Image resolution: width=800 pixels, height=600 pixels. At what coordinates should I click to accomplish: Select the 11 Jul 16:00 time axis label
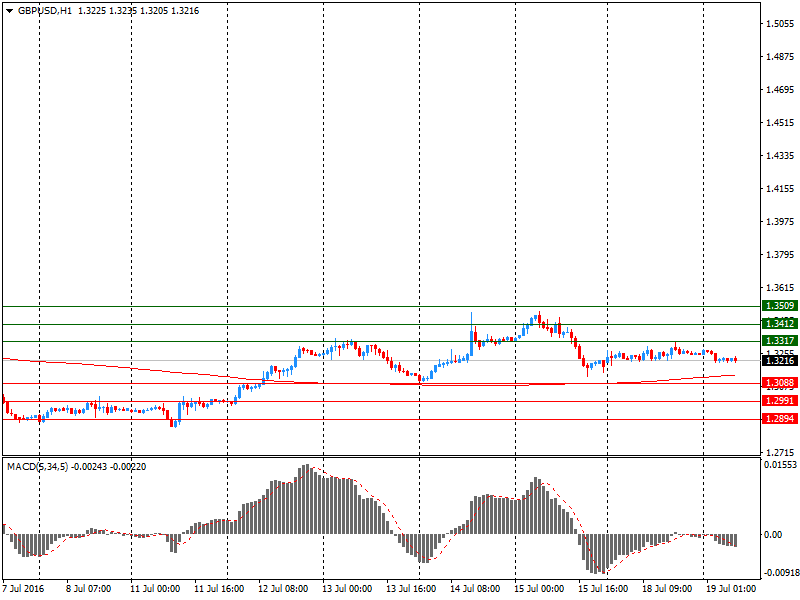[219, 589]
